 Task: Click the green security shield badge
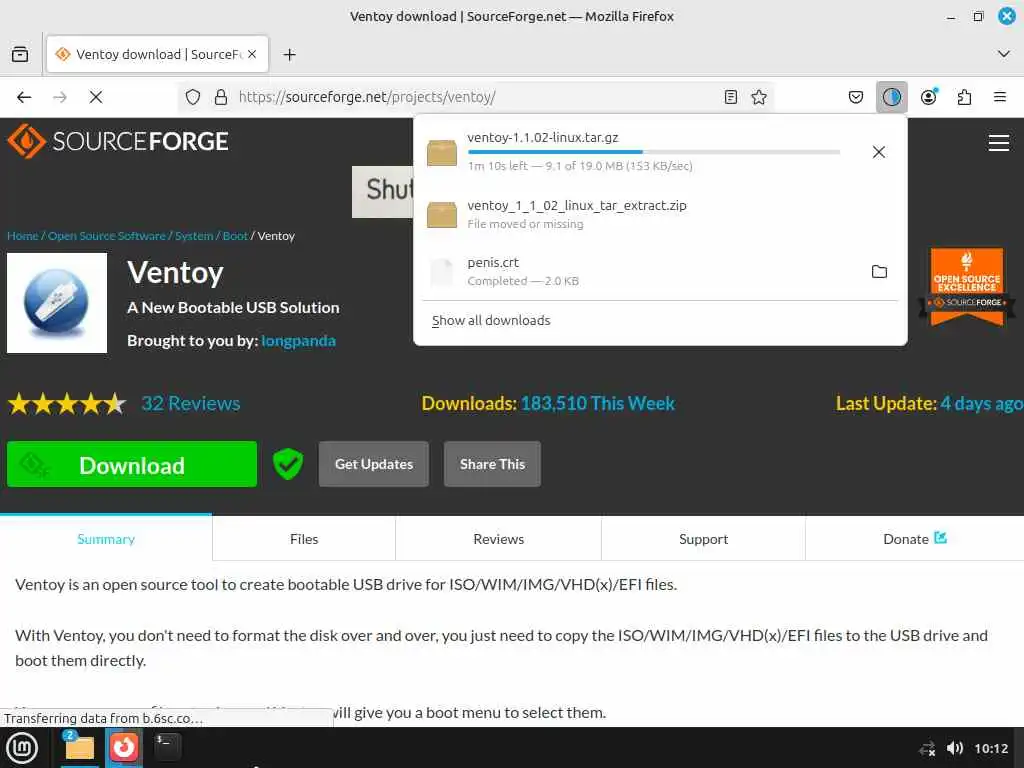click(x=288, y=464)
